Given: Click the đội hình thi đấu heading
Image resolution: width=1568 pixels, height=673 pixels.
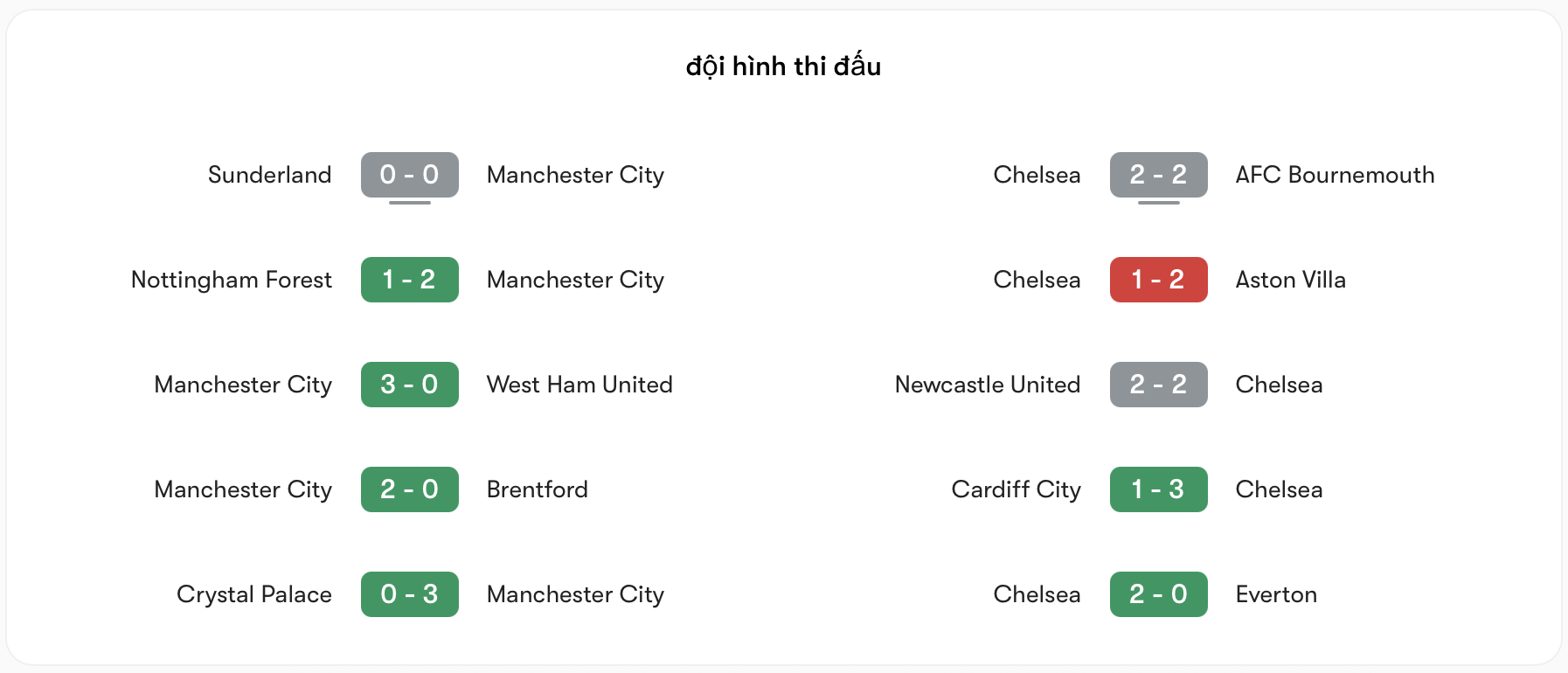Looking at the screenshot, I should click(783, 65).
